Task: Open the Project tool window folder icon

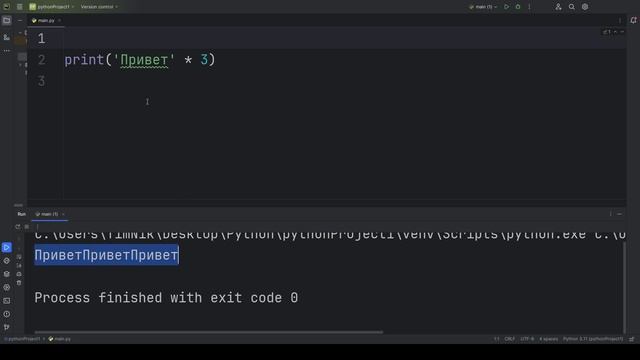Action: [x=7, y=20]
